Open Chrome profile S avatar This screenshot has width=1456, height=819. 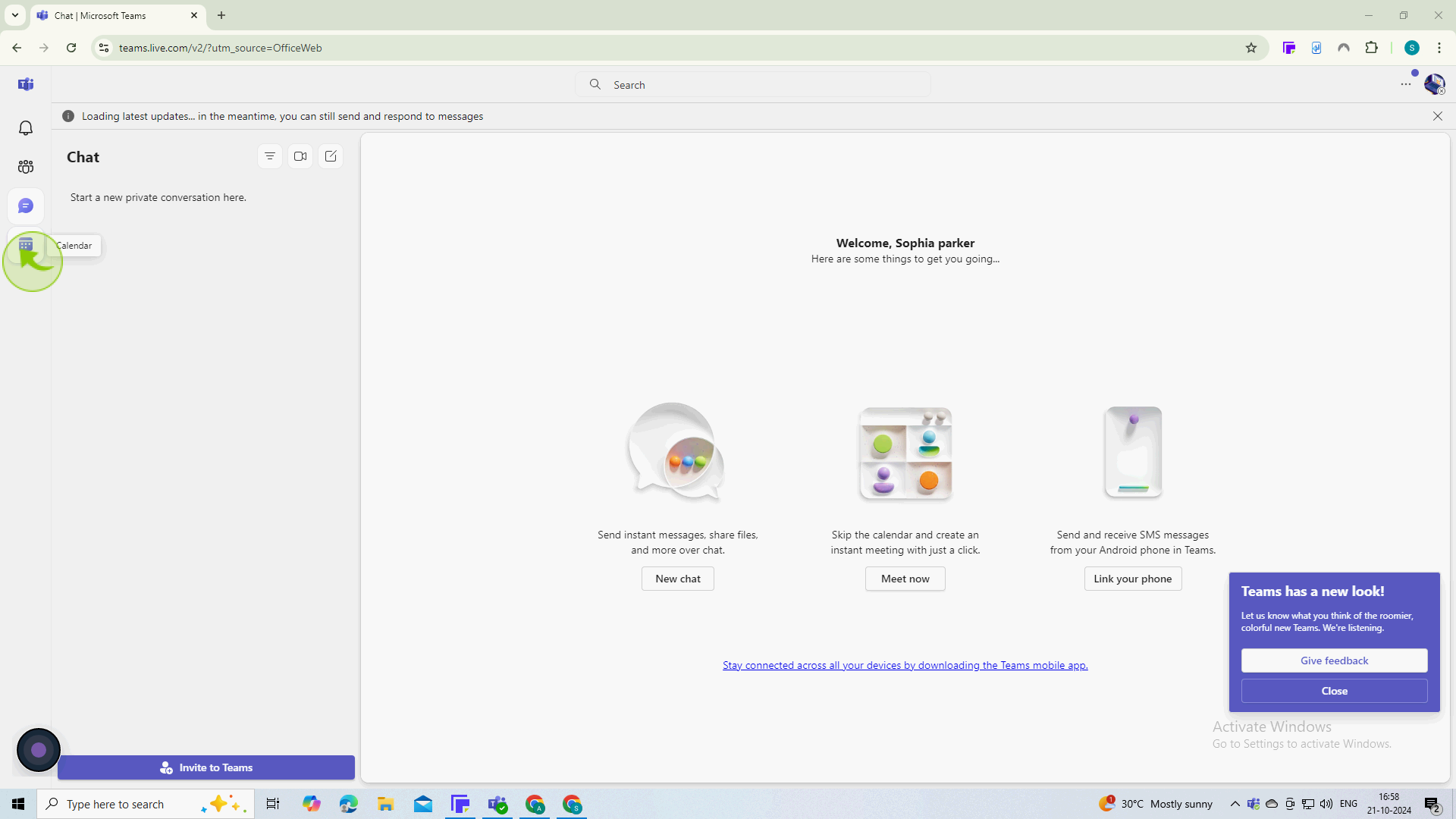[1412, 48]
